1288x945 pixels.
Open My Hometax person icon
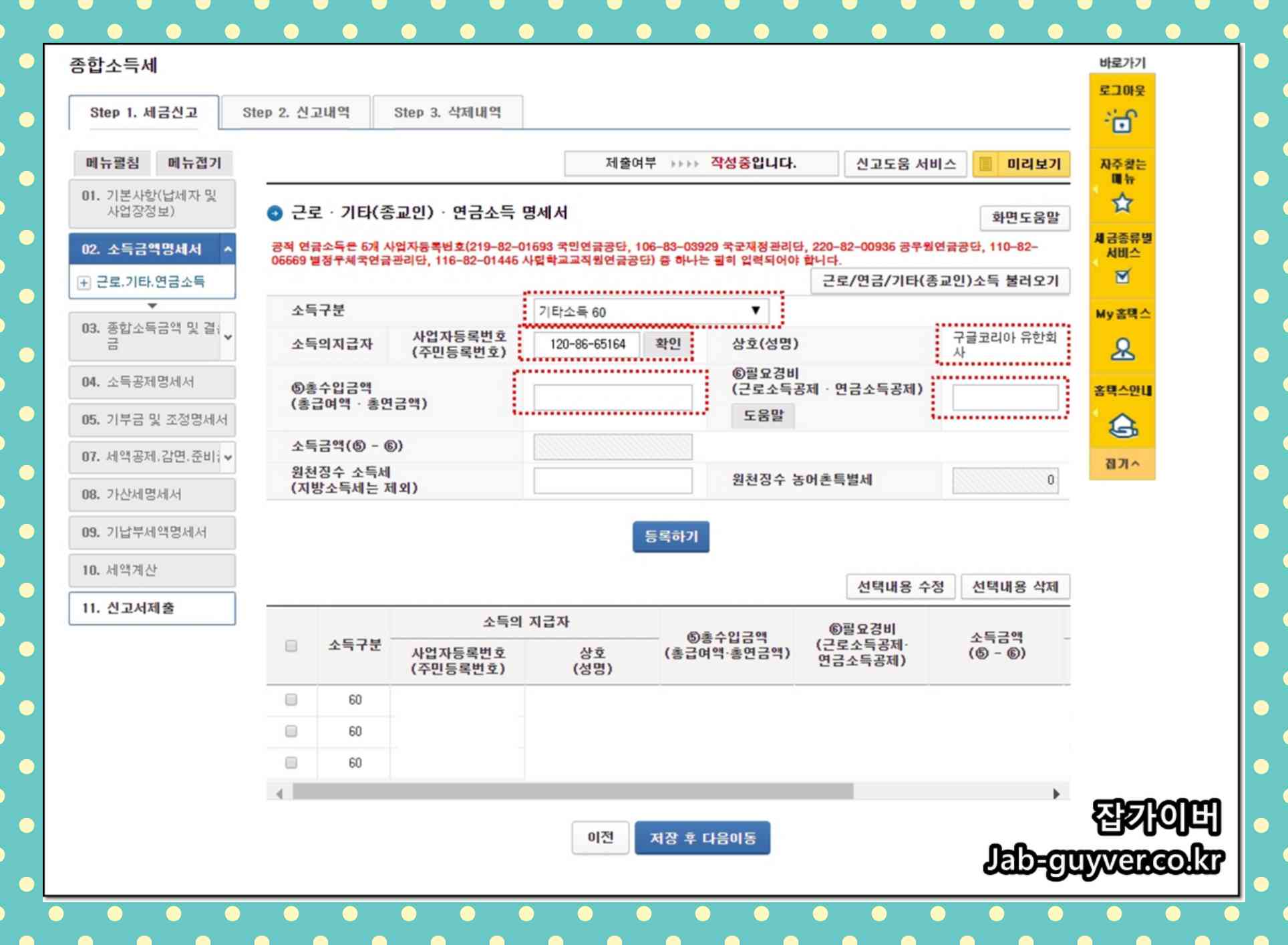pos(1122,349)
